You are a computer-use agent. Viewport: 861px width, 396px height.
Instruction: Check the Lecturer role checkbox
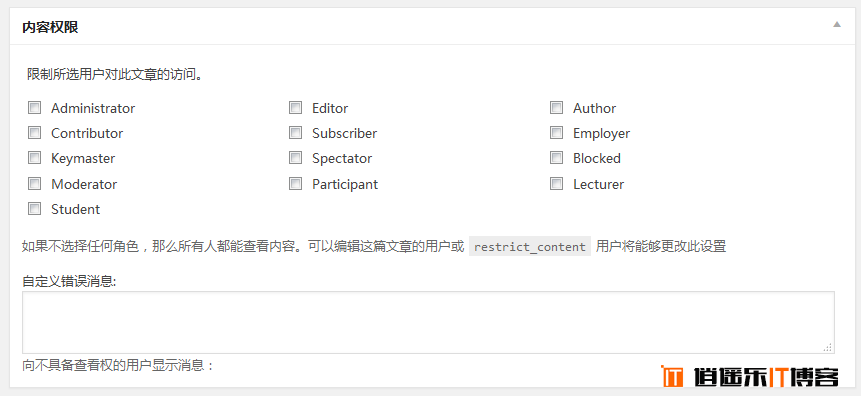point(556,183)
